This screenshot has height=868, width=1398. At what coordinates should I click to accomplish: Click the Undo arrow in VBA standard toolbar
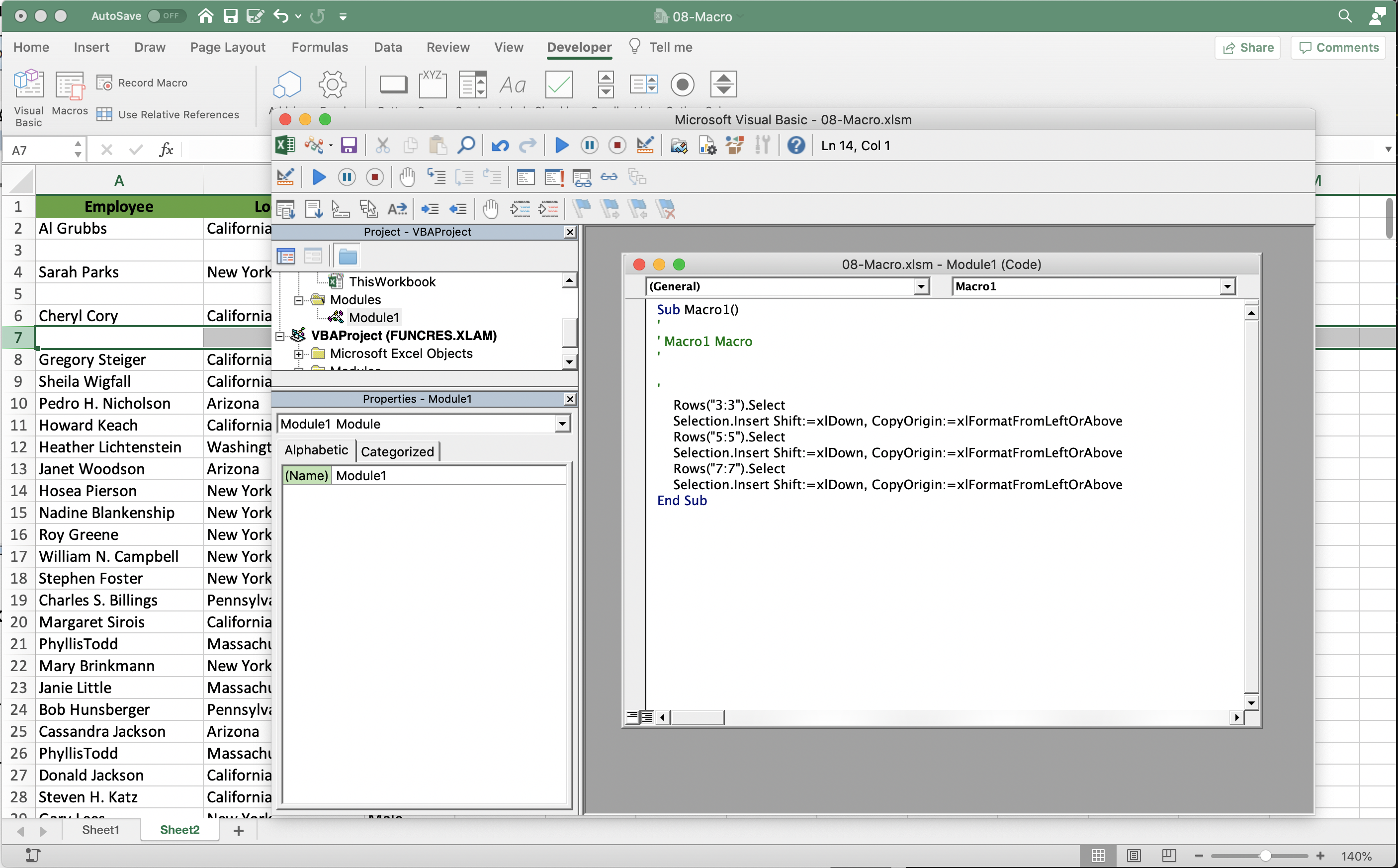pos(500,146)
